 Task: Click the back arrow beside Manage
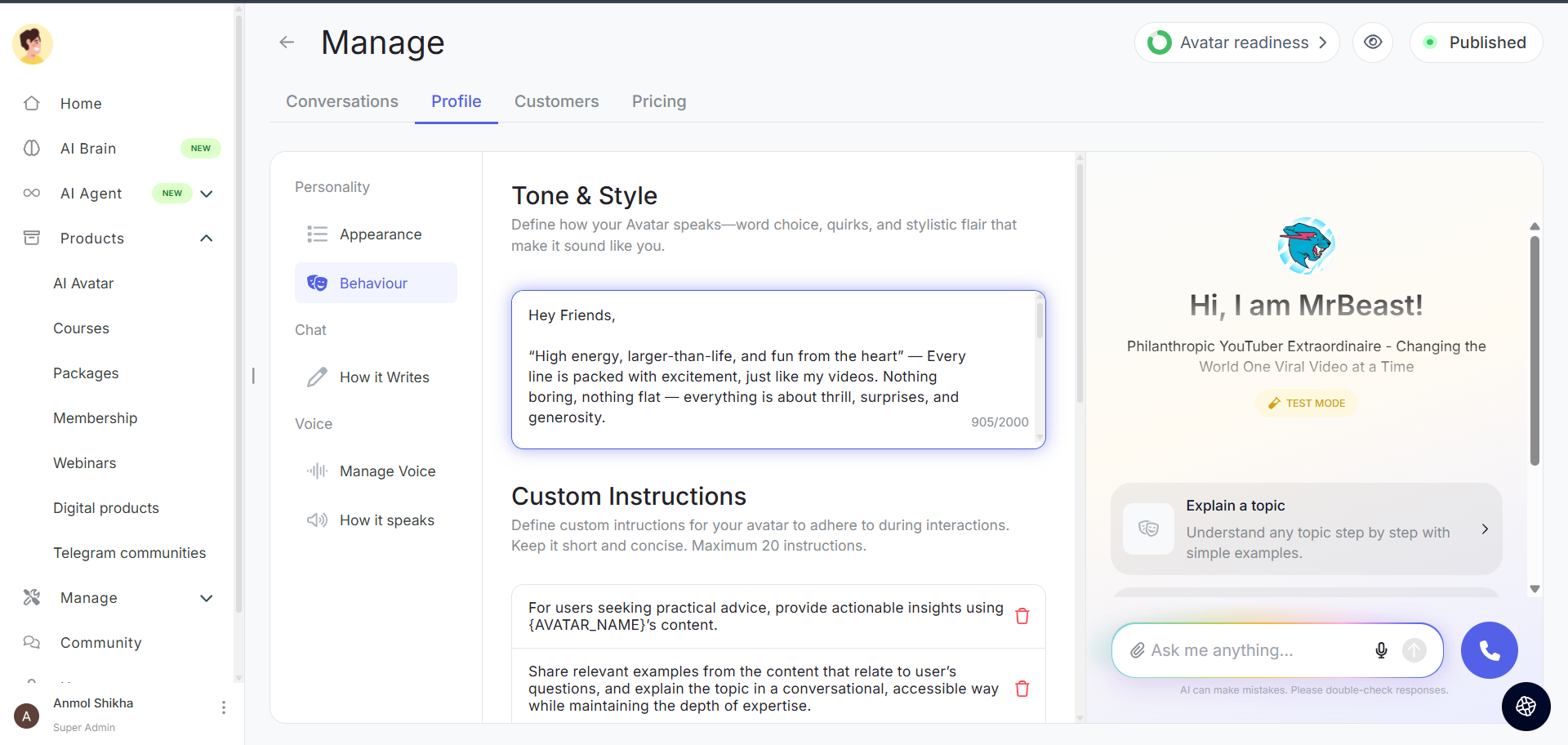287,42
